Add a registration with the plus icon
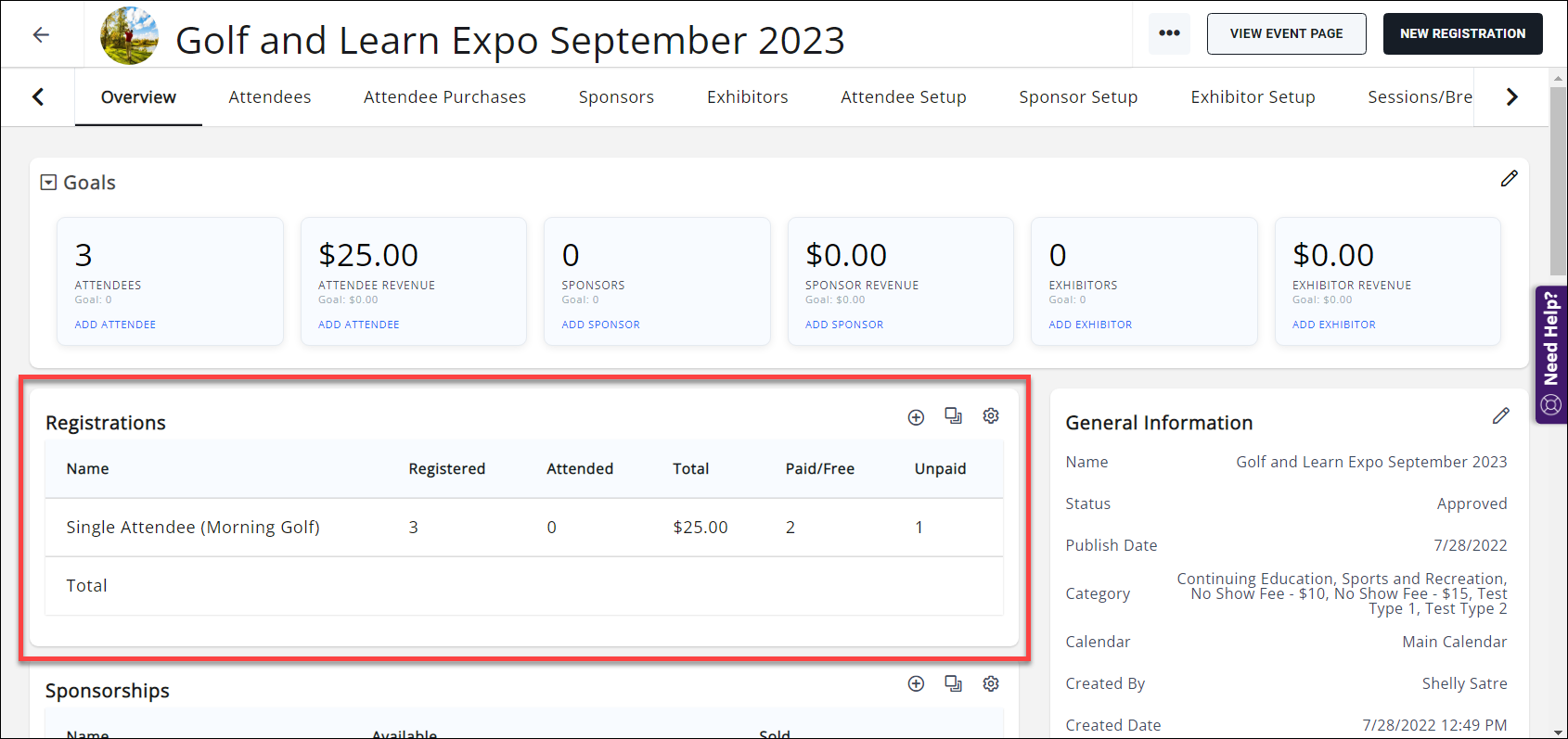 (x=916, y=417)
